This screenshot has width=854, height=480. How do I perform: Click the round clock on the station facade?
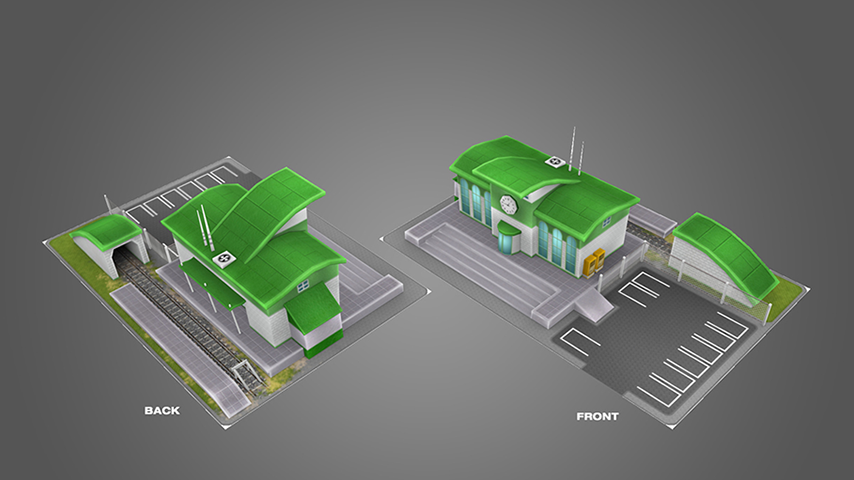point(508,205)
